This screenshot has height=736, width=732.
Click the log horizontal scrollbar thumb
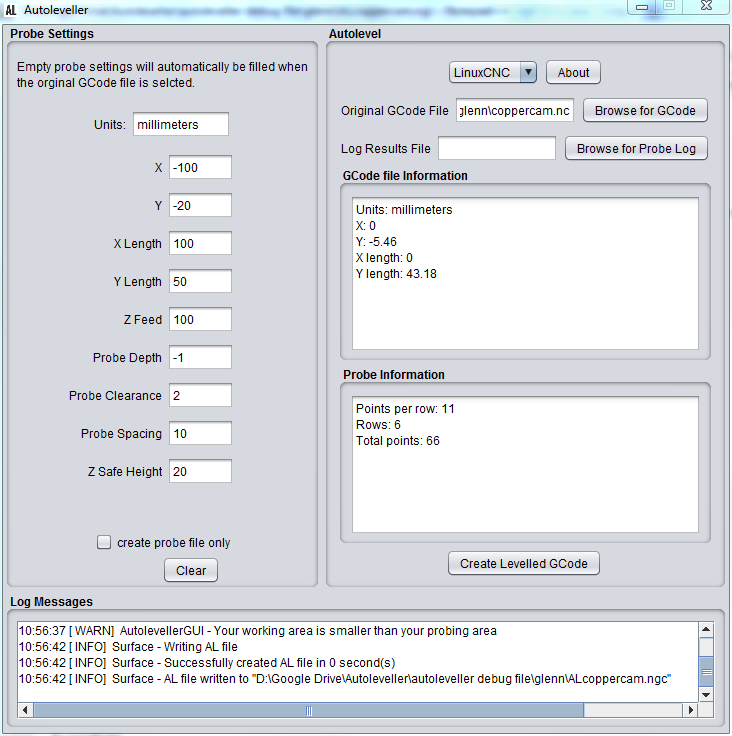click(309, 710)
